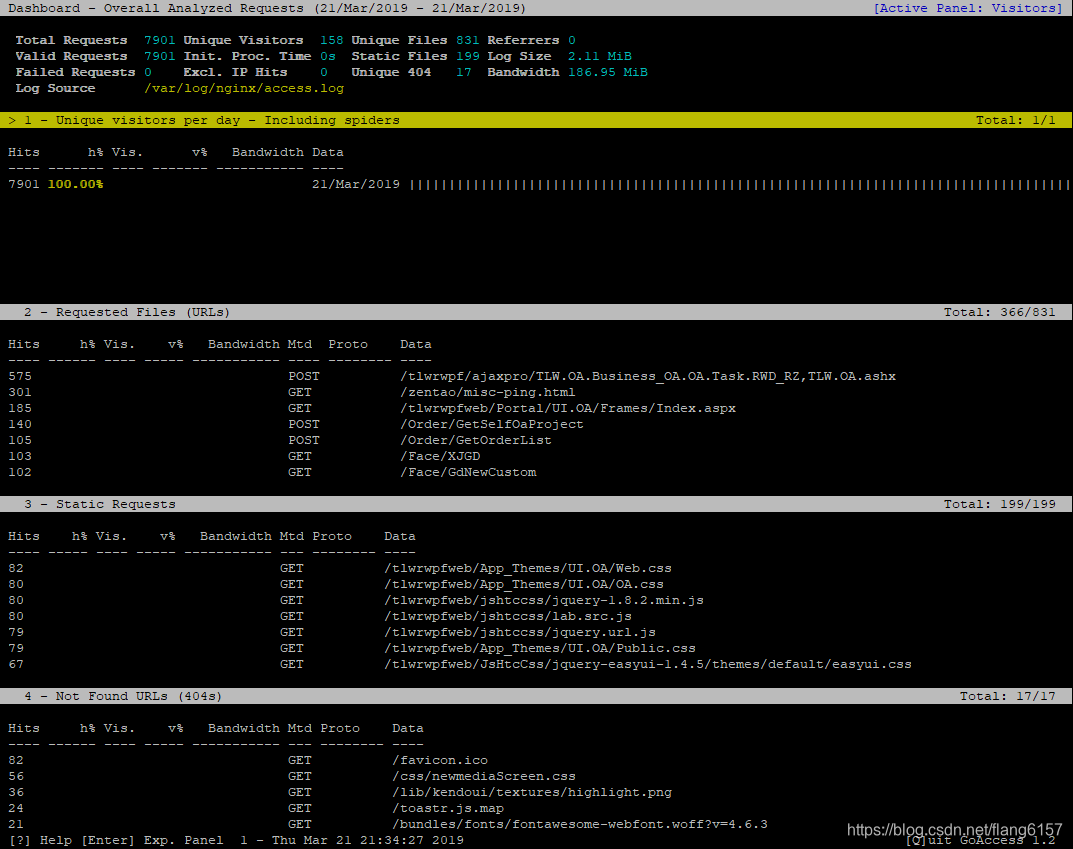Click the Total: 1/1 counter
Image resolution: width=1073 pixels, height=849 pixels.
tap(1016, 120)
